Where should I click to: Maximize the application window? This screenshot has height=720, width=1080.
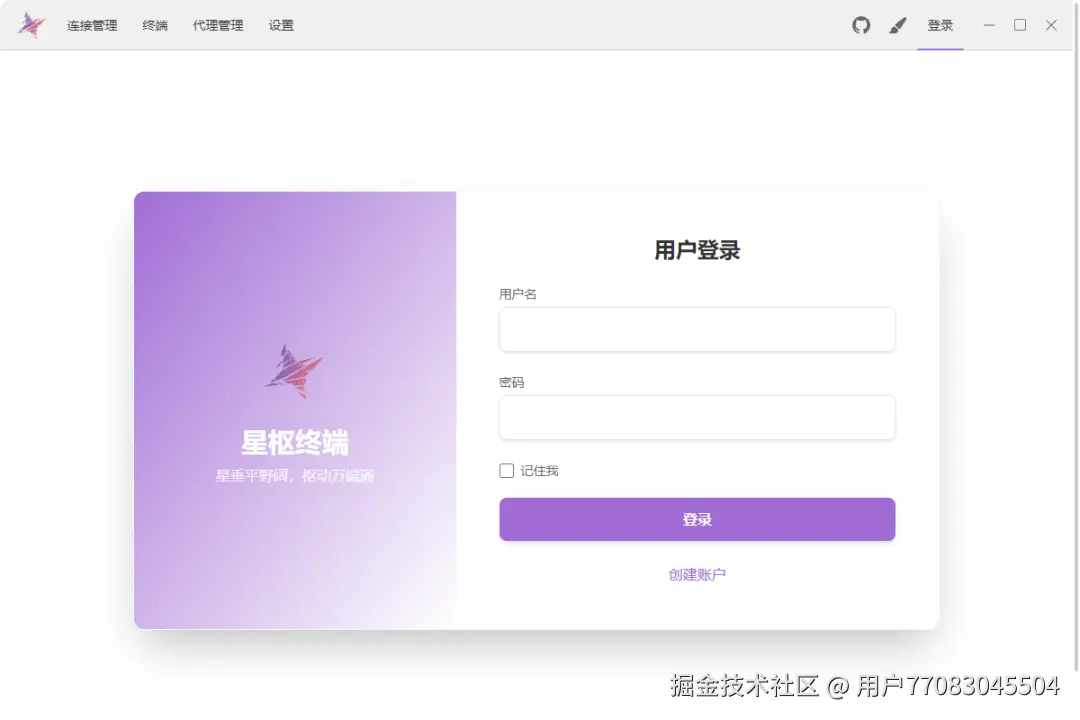coord(1020,25)
